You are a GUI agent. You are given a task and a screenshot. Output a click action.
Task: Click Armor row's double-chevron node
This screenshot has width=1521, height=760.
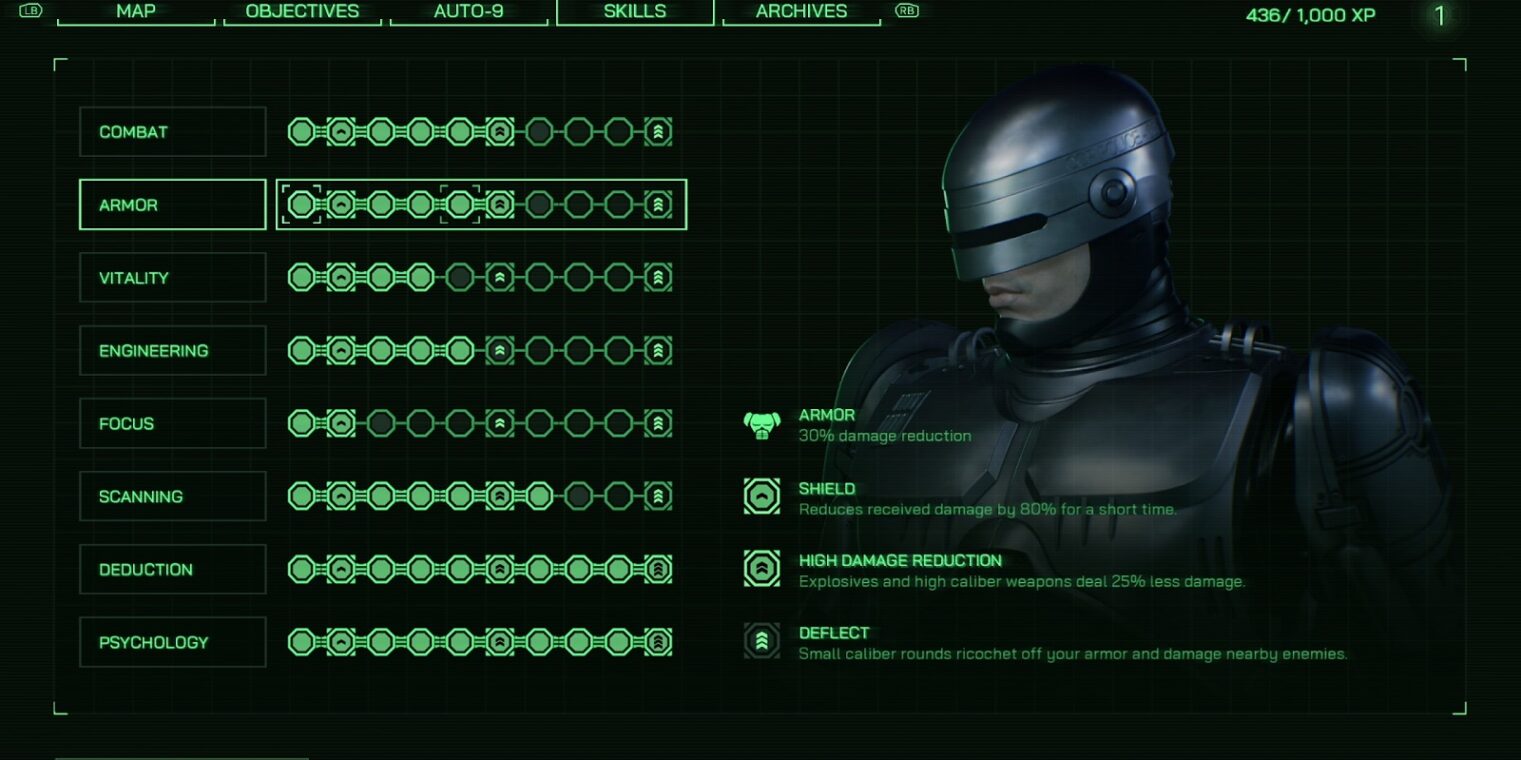click(499, 205)
